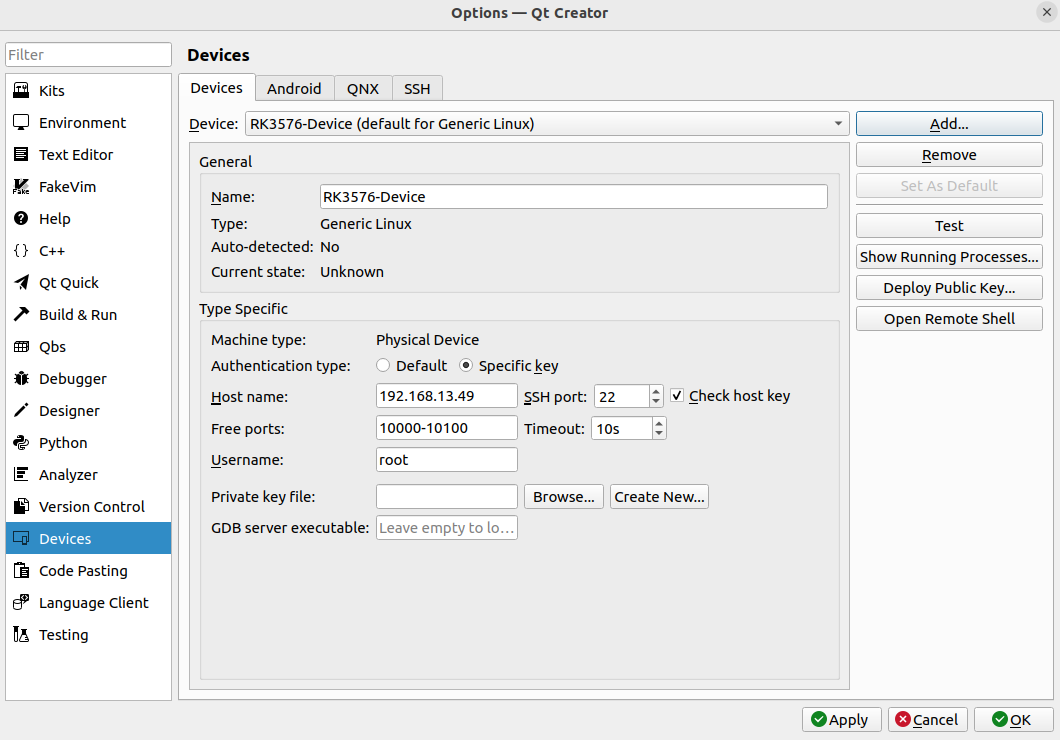
Task: Open the SSH tab
Action: click(x=417, y=89)
